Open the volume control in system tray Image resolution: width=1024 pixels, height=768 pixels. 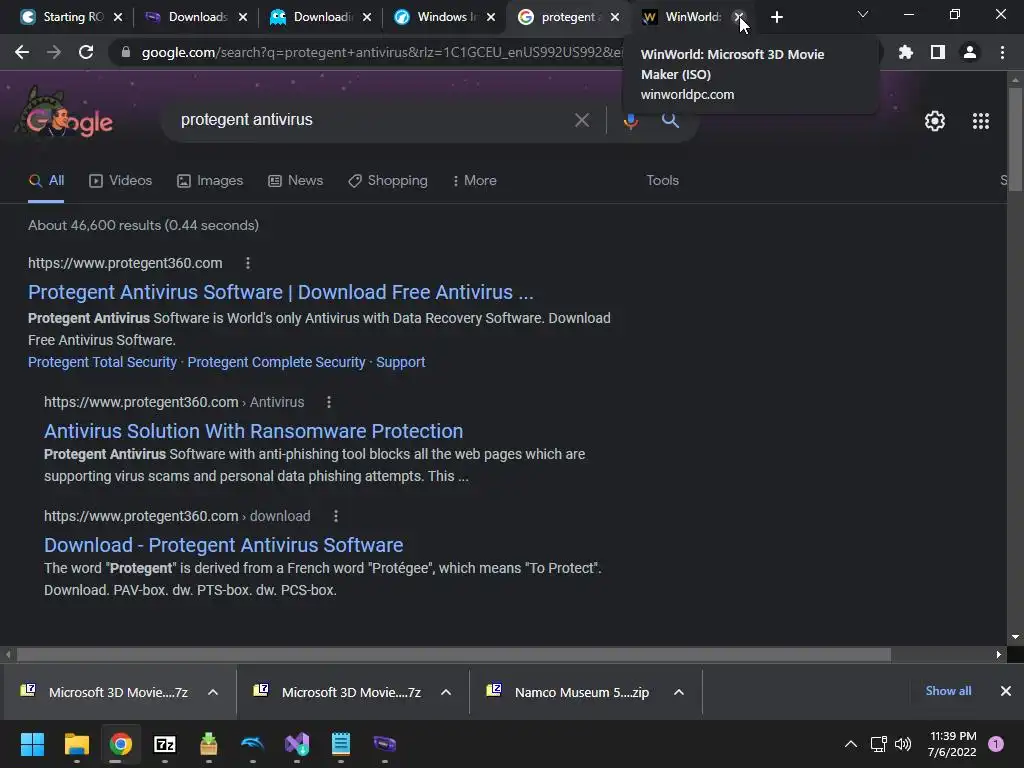pyautogui.click(x=903, y=744)
